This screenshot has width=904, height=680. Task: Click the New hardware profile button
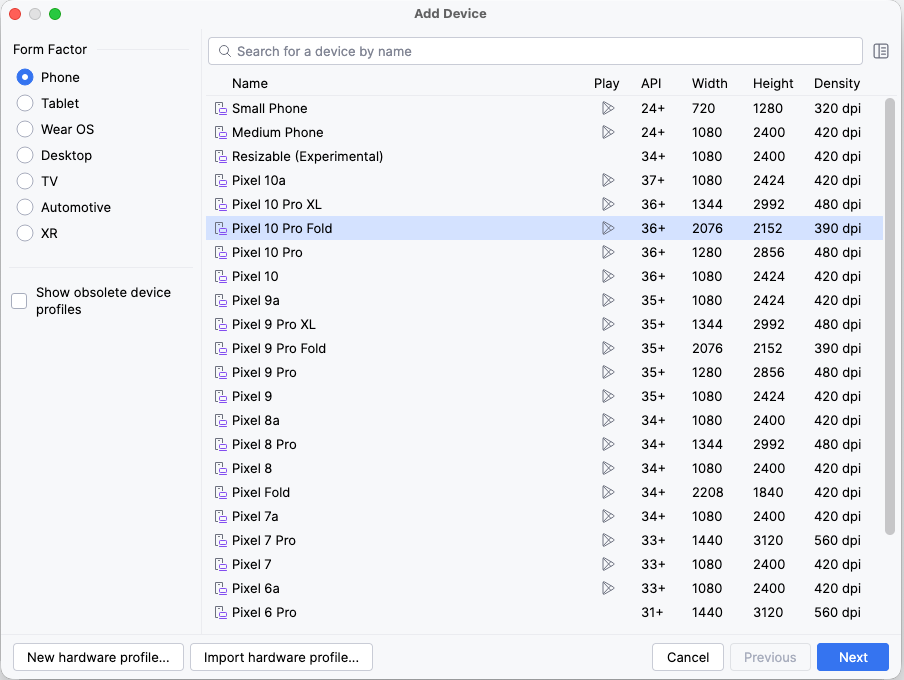98,657
